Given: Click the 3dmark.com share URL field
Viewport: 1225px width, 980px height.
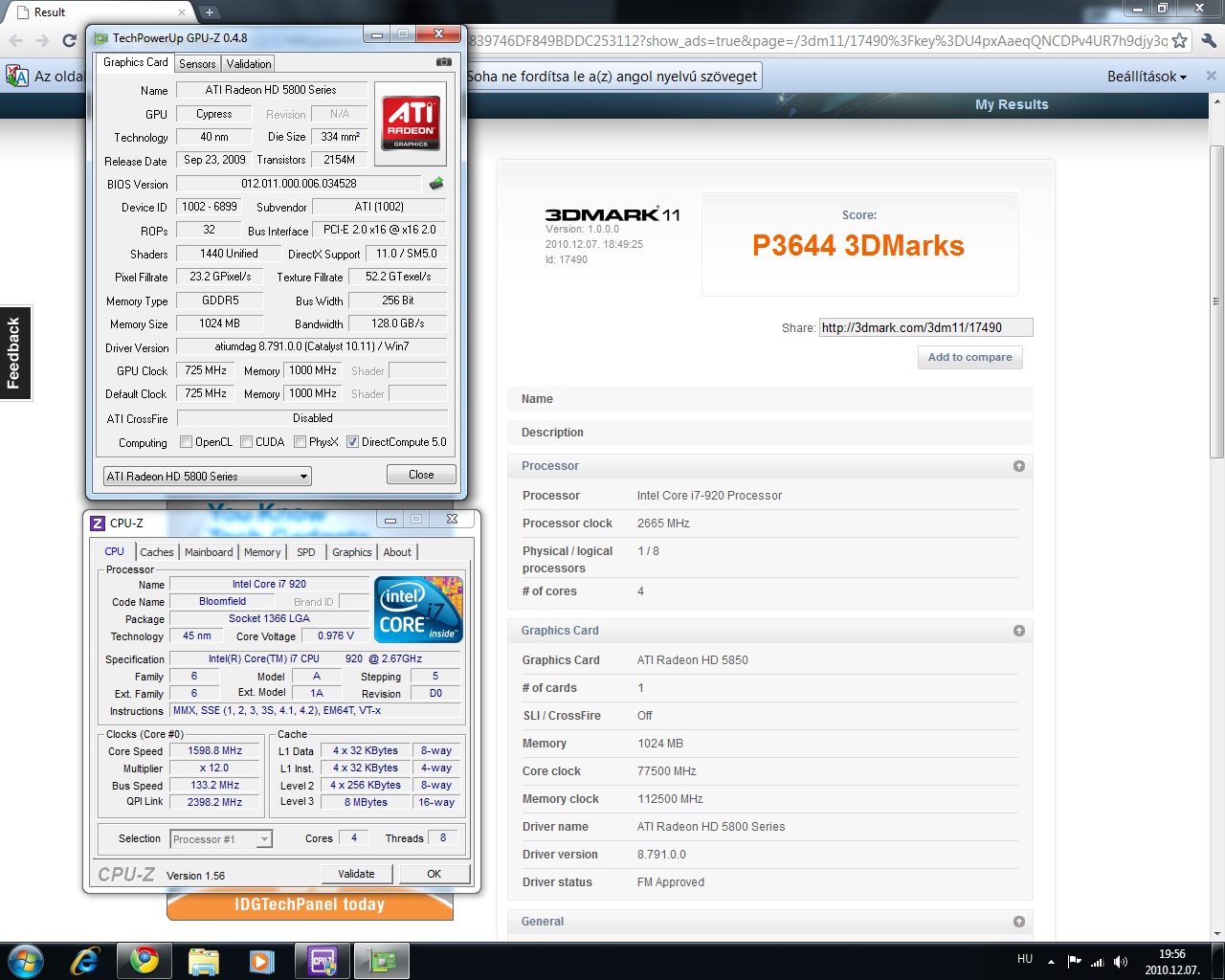Looking at the screenshot, I should coord(925,327).
